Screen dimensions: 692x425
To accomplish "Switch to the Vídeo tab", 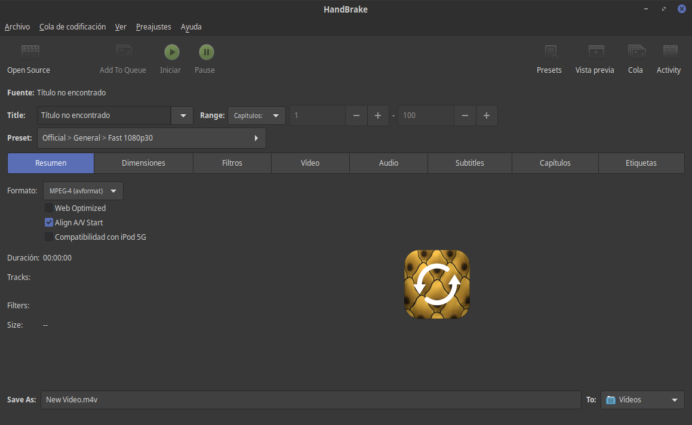I will point(310,163).
